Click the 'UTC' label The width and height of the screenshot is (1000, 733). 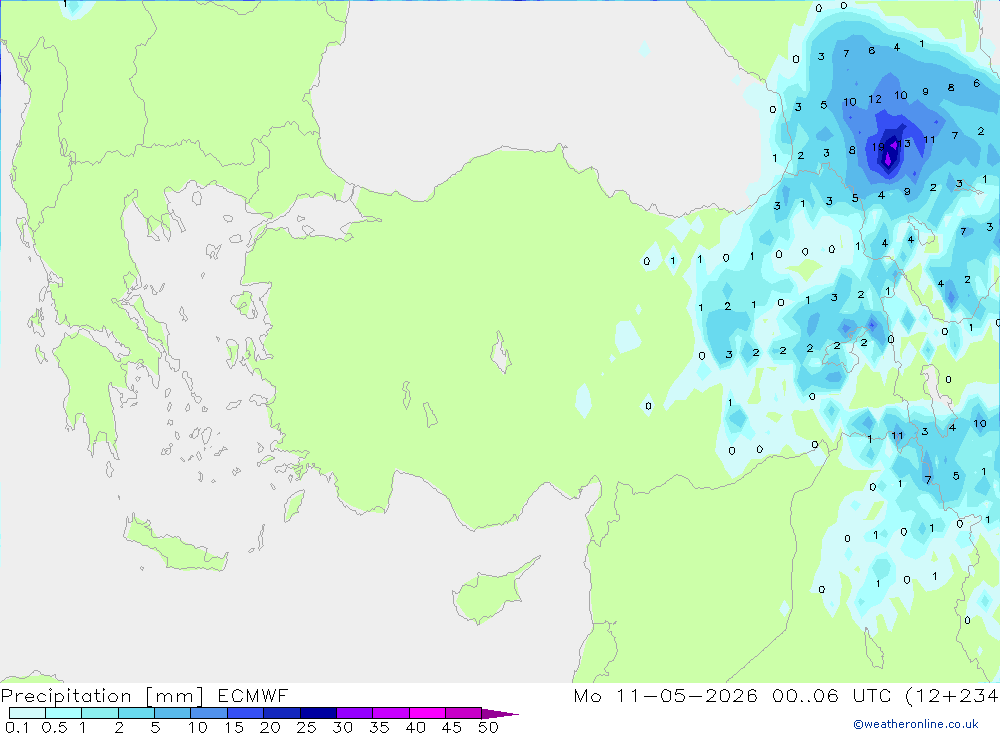click(872, 695)
